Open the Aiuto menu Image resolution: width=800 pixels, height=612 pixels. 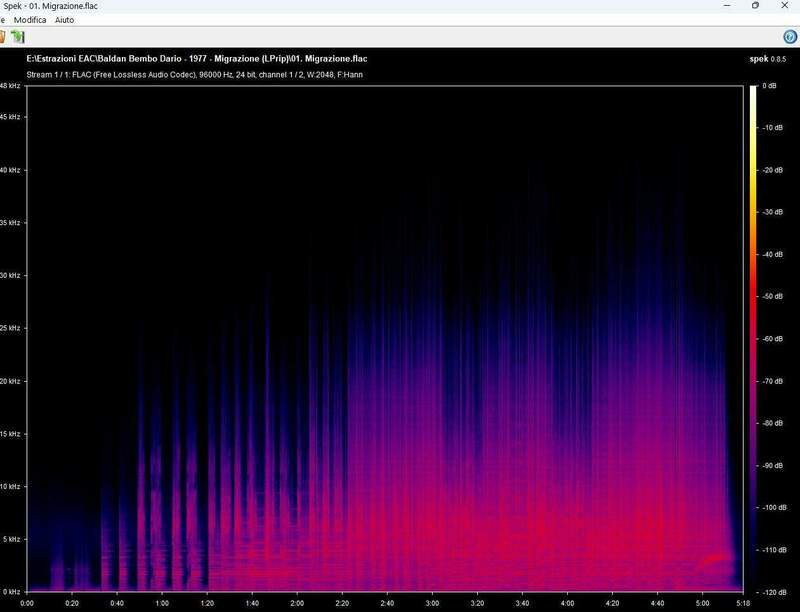point(62,19)
